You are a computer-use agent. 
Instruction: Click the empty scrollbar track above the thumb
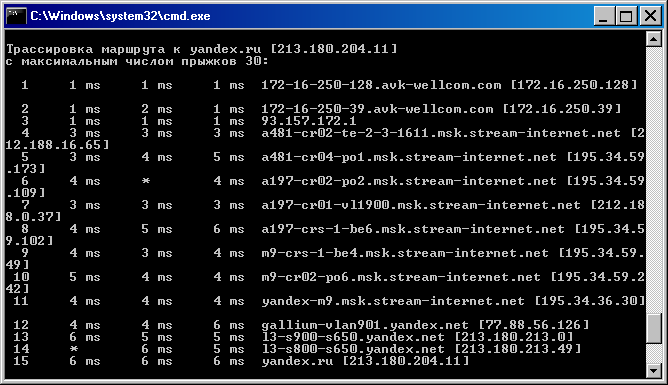click(654, 179)
